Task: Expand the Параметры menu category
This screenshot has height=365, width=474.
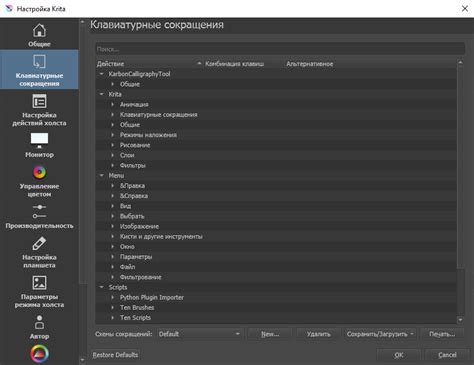Action: pos(113,257)
